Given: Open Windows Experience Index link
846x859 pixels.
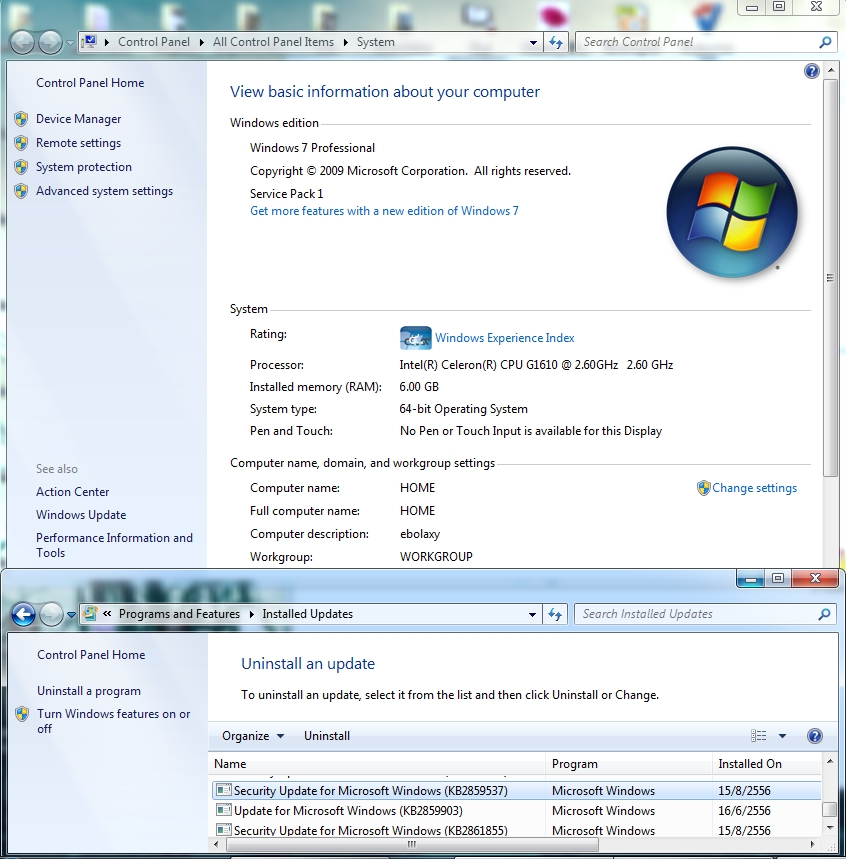Looking at the screenshot, I should click(x=505, y=338).
